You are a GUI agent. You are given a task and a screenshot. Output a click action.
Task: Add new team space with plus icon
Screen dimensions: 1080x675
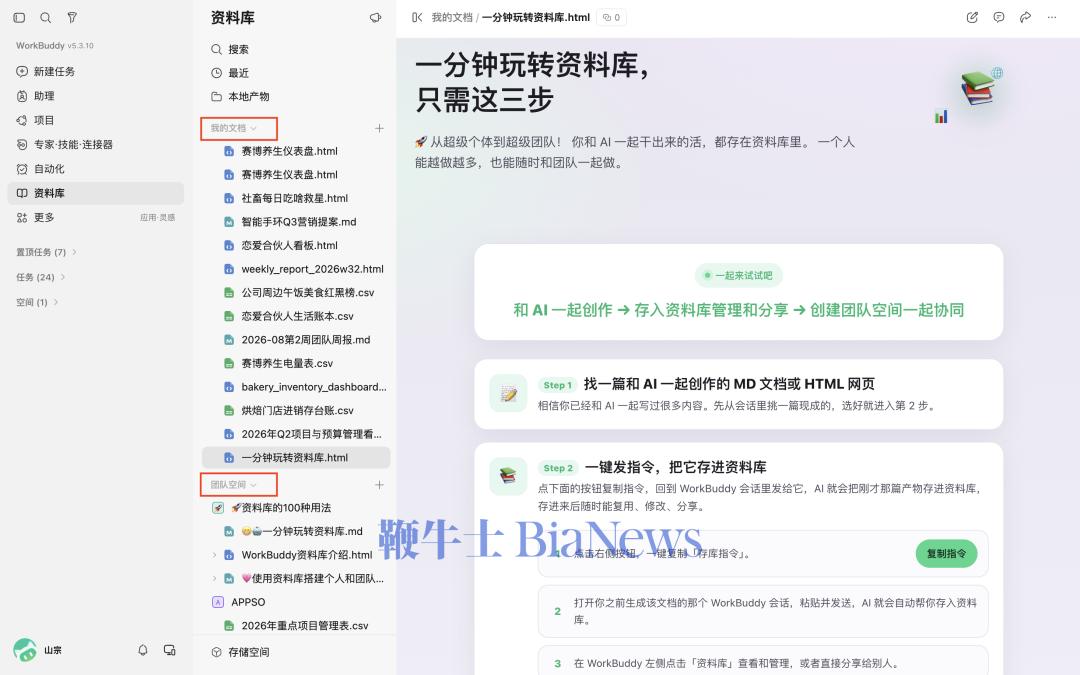click(379, 485)
